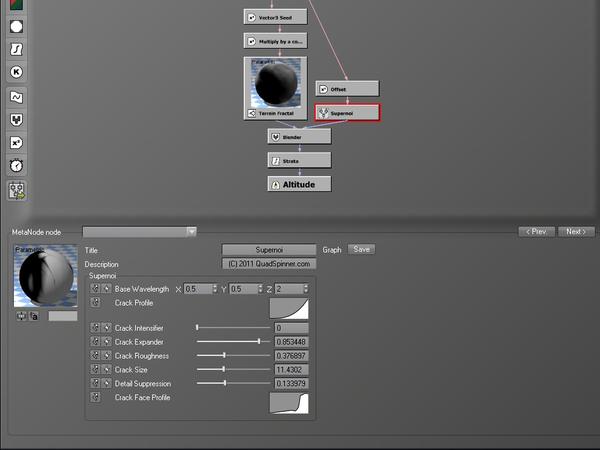Edit the Title field containing Supernoi
The width and height of the screenshot is (600, 450).
point(269,250)
